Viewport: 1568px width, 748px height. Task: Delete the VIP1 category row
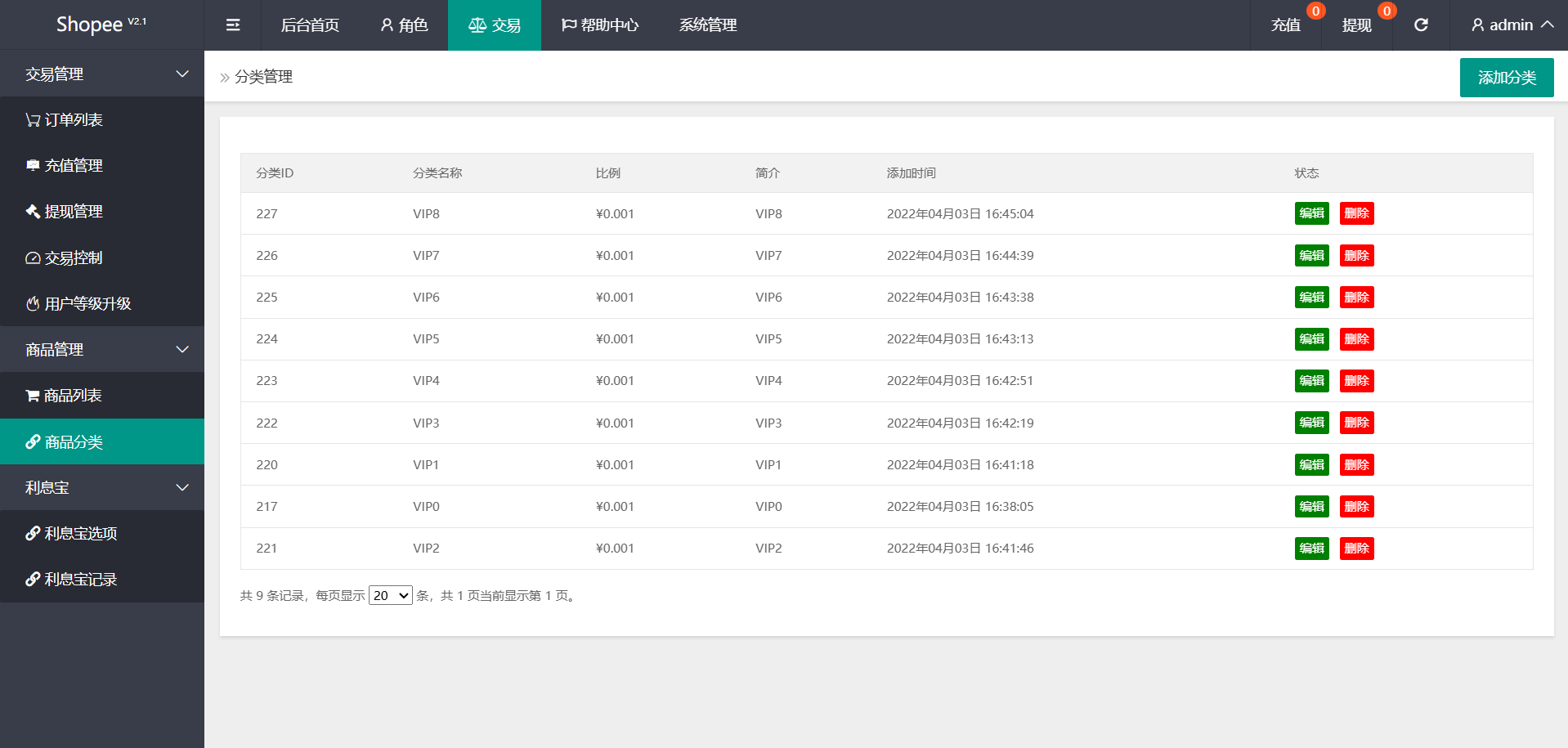[x=1357, y=464]
